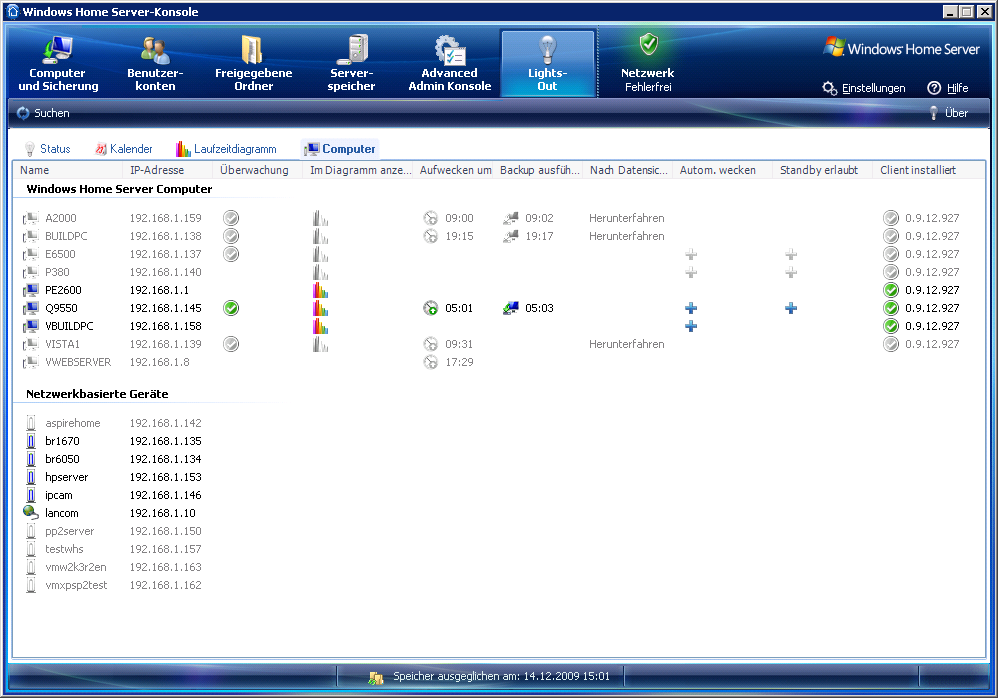Click Herunterfahren action for VISTA1
998x698 pixels.
pos(626,344)
